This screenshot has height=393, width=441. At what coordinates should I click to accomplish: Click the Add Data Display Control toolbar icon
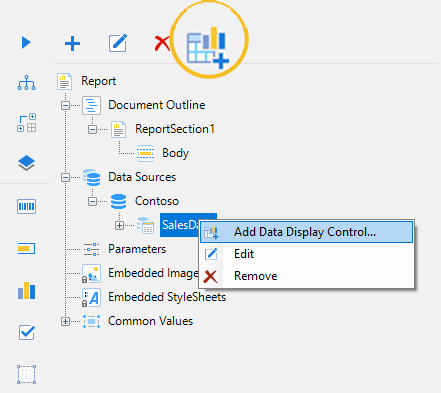(208, 47)
